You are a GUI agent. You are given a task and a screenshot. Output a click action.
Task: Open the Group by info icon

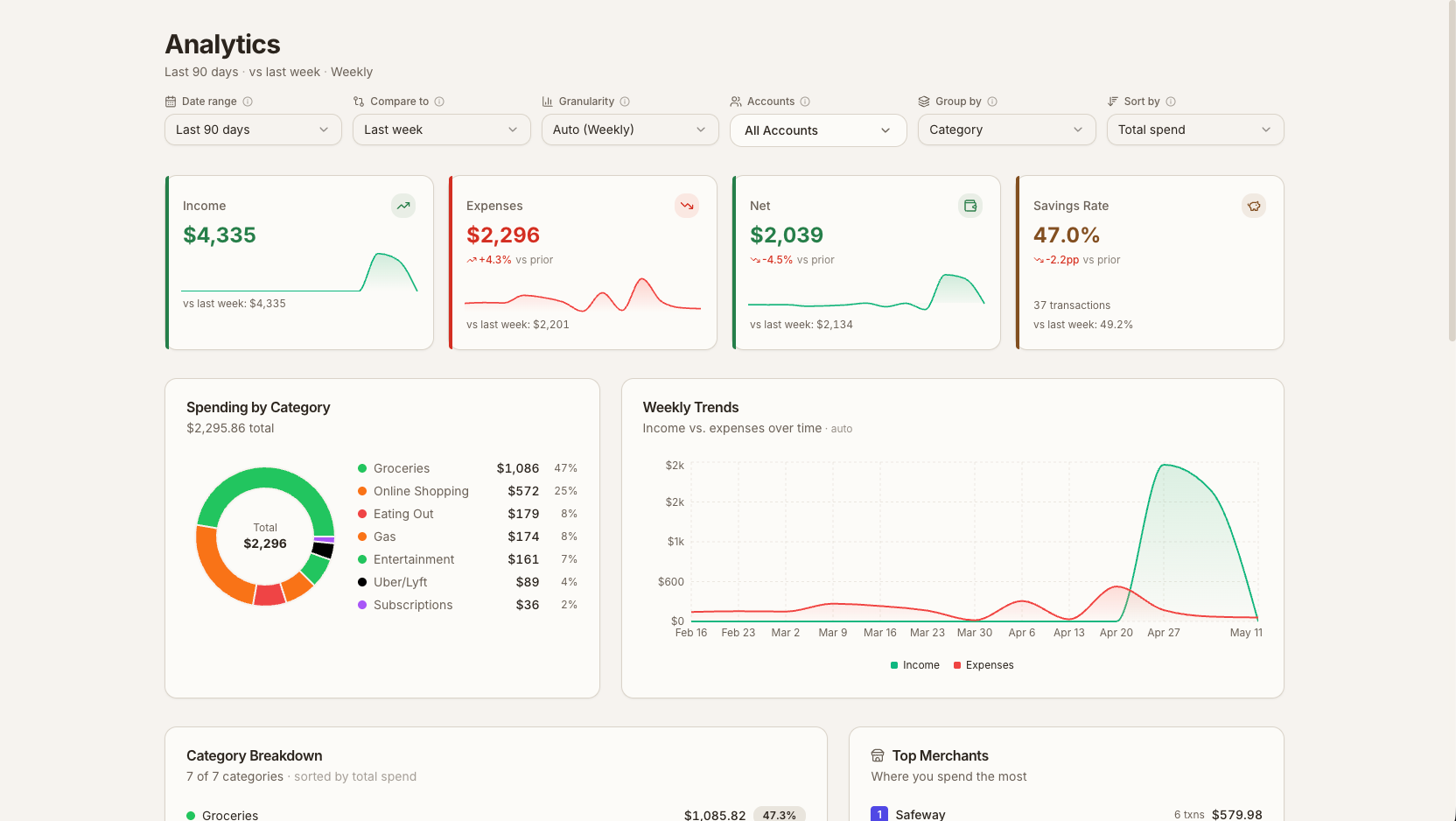tap(992, 102)
